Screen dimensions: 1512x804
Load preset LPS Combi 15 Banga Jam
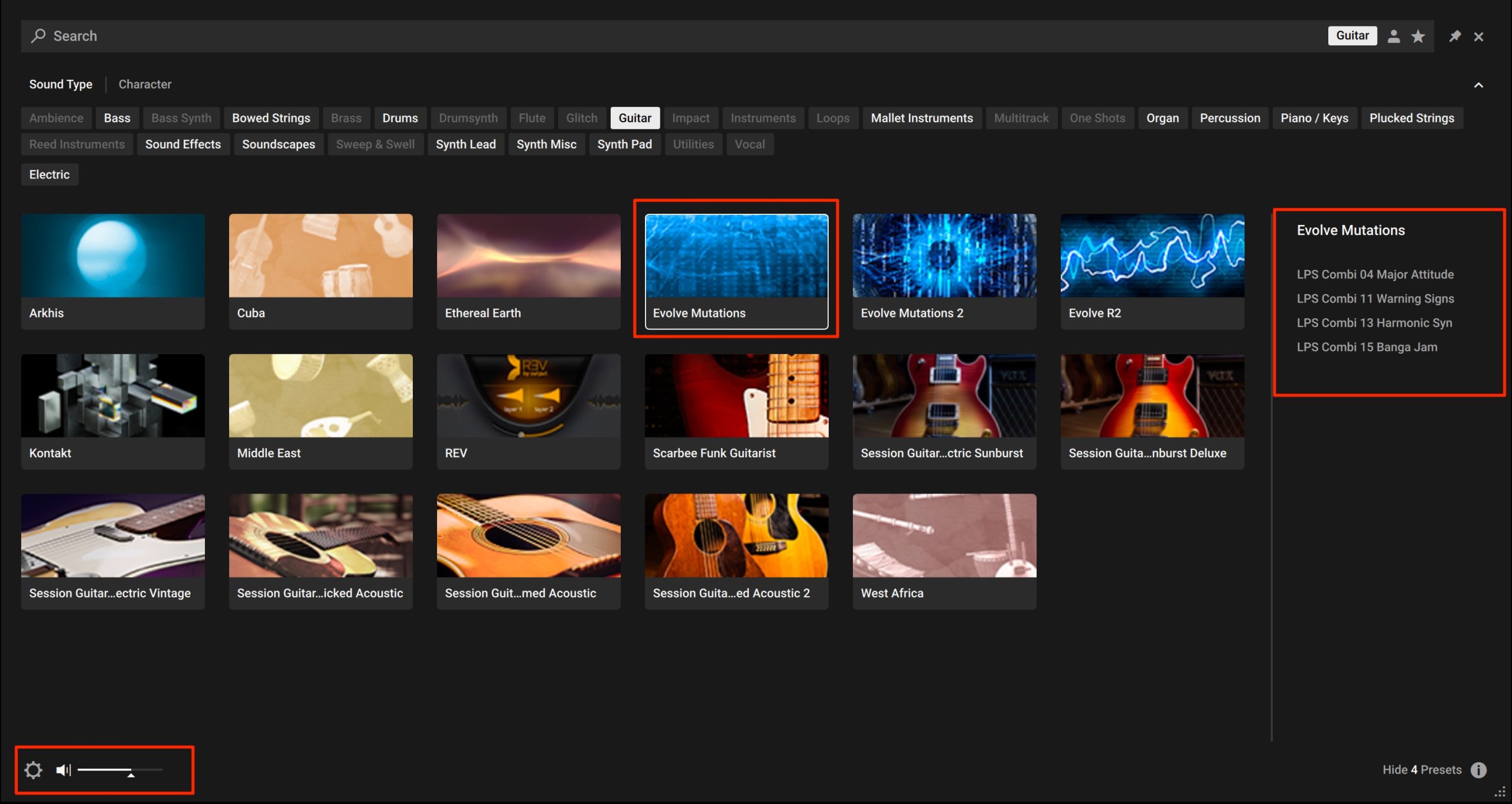pyautogui.click(x=1367, y=347)
